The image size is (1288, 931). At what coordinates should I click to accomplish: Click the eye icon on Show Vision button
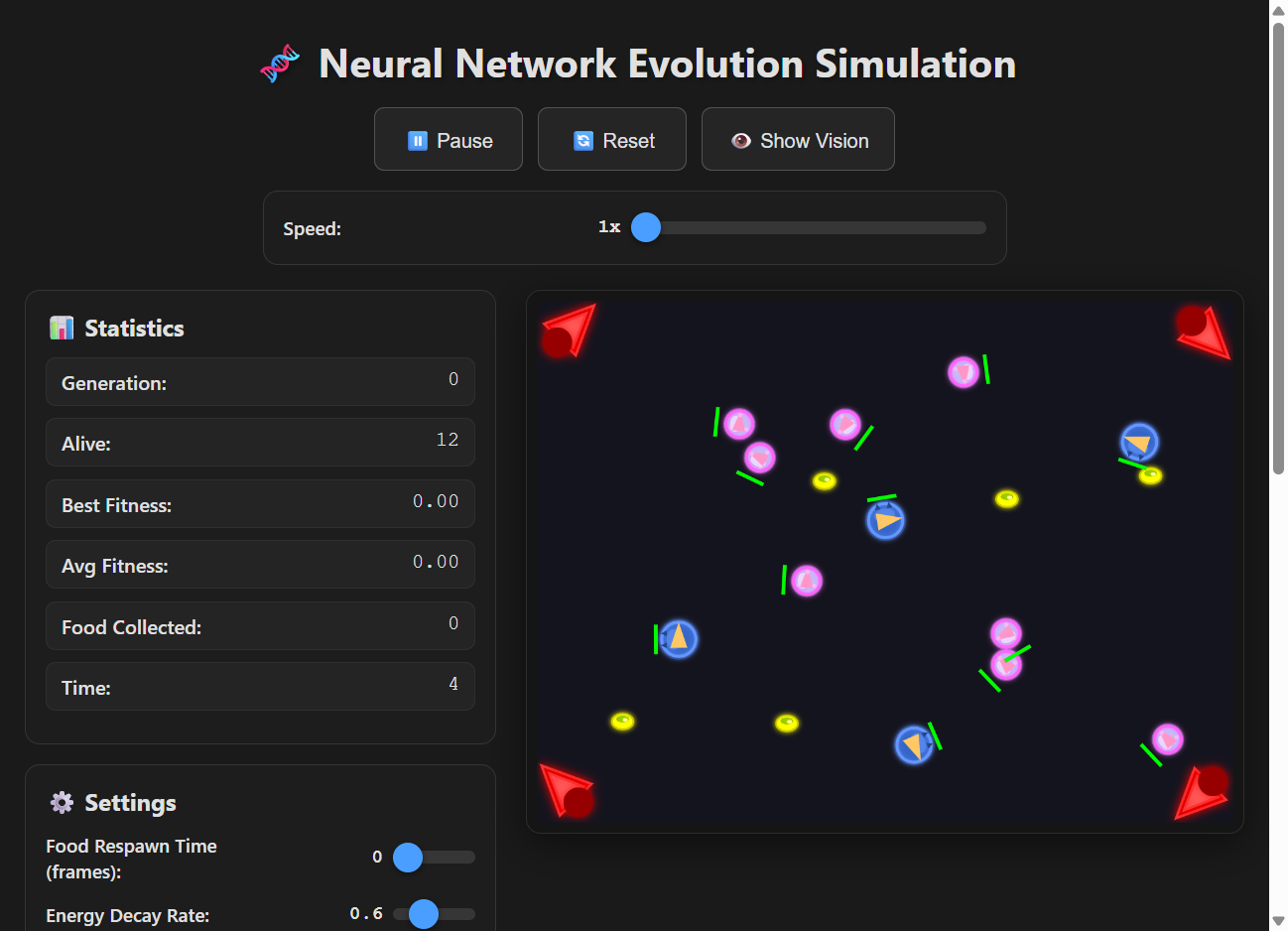point(740,140)
